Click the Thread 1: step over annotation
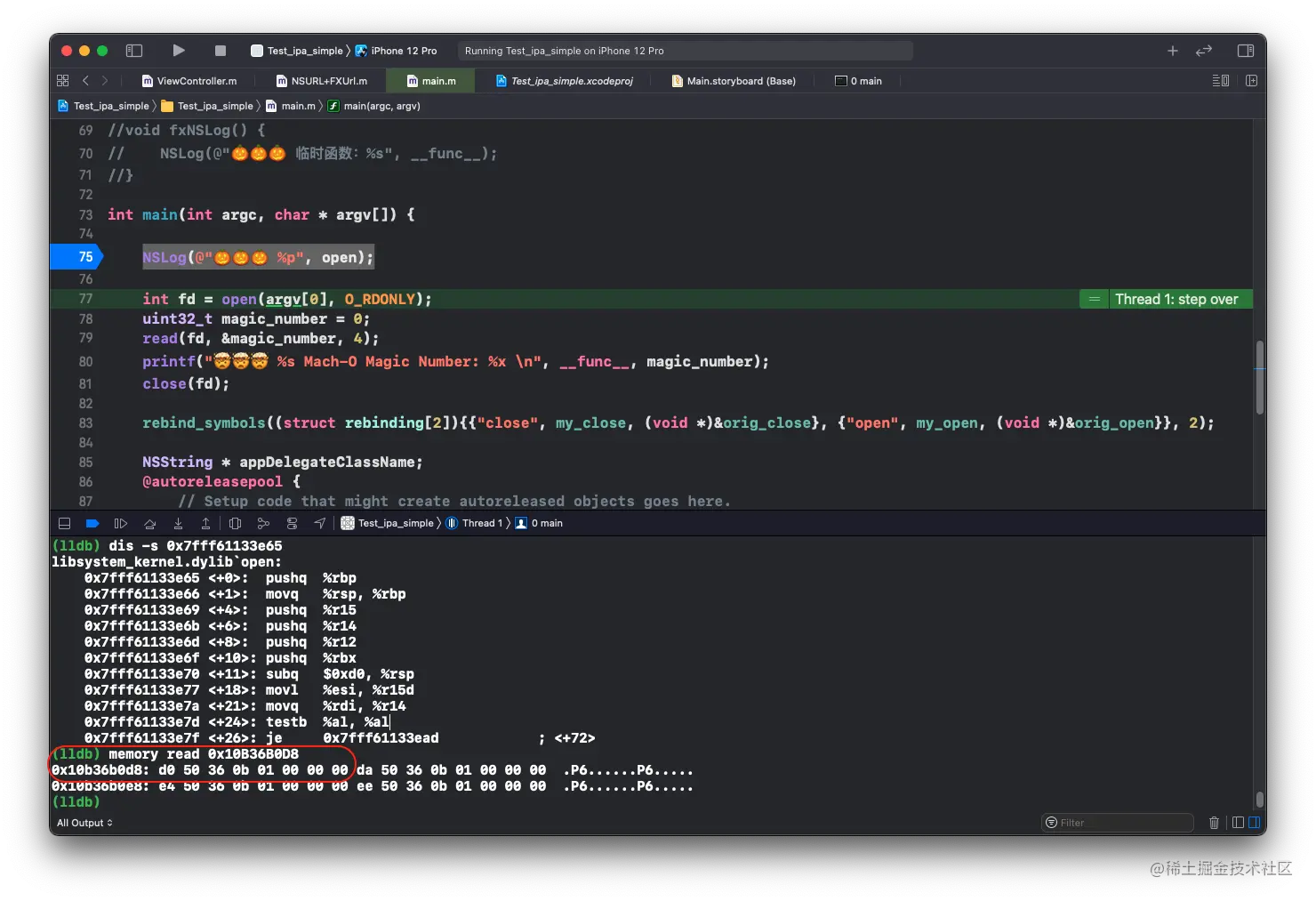Viewport: 1316px width, 901px height. (1176, 299)
